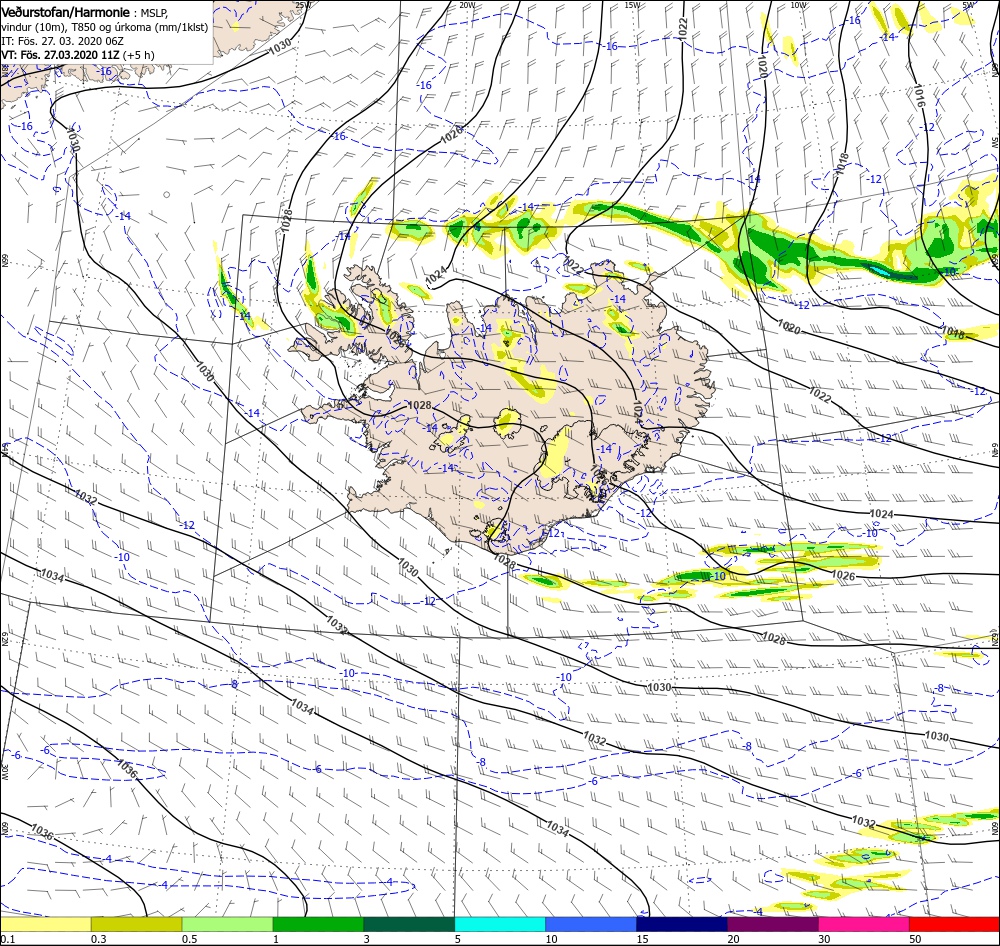Select the dark green 3 mm legend swatch
1000x946 pixels.
tap(409, 924)
